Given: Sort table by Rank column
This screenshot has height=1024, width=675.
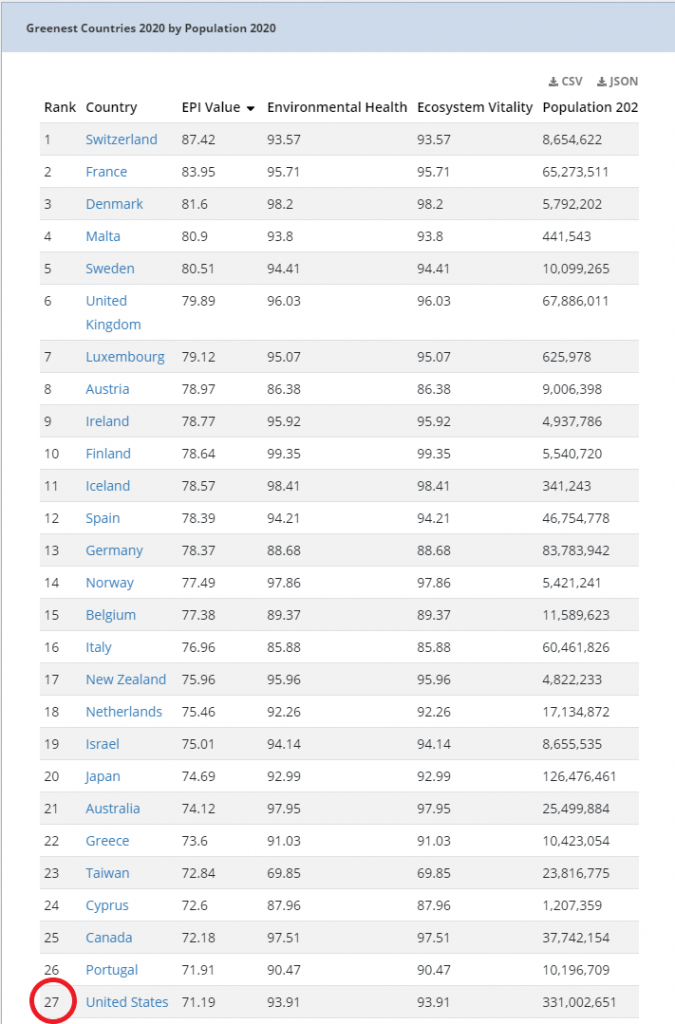Looking at the screenshot, I should coord(60,108).
